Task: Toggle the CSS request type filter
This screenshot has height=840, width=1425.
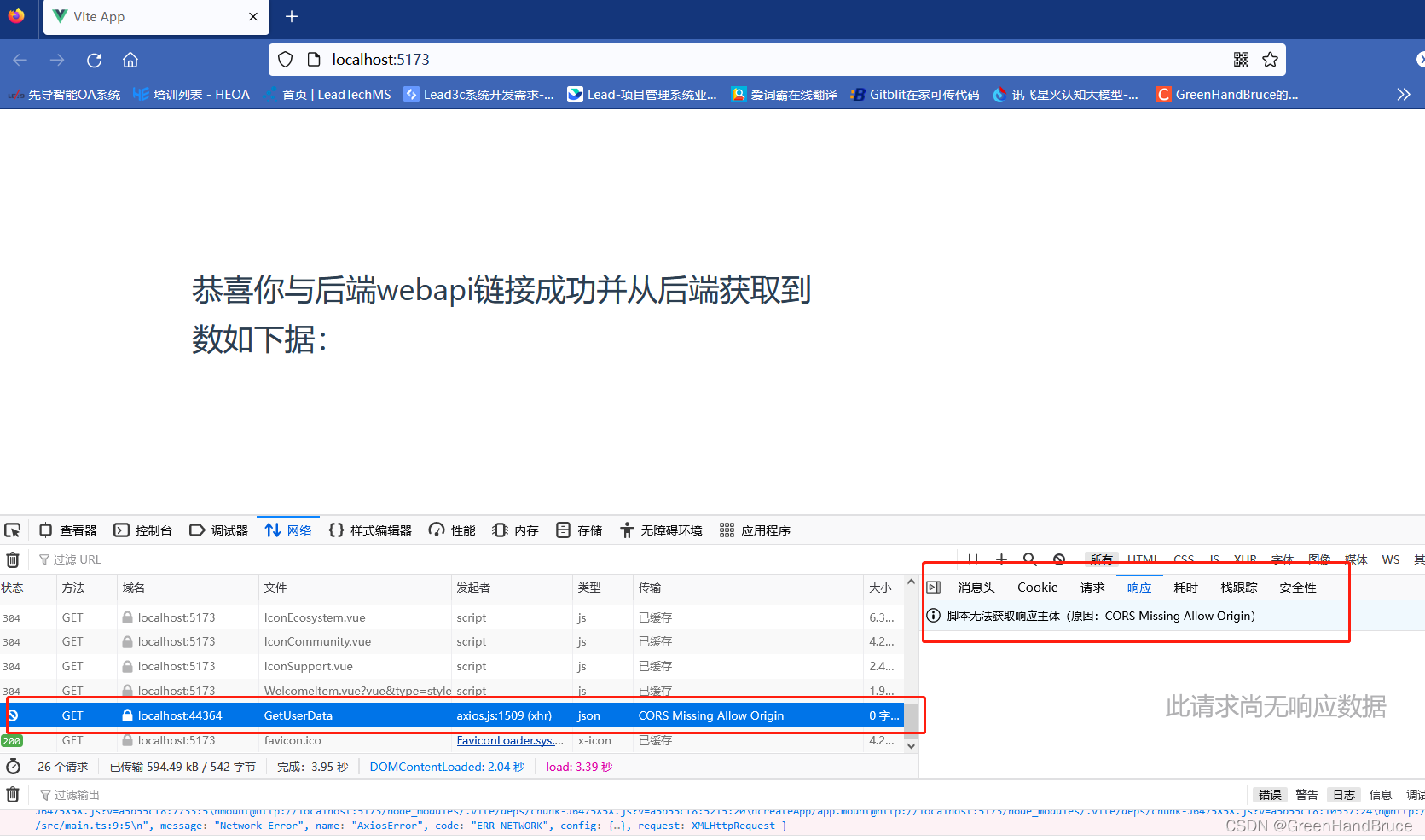Action: [x=1184, y=559]
